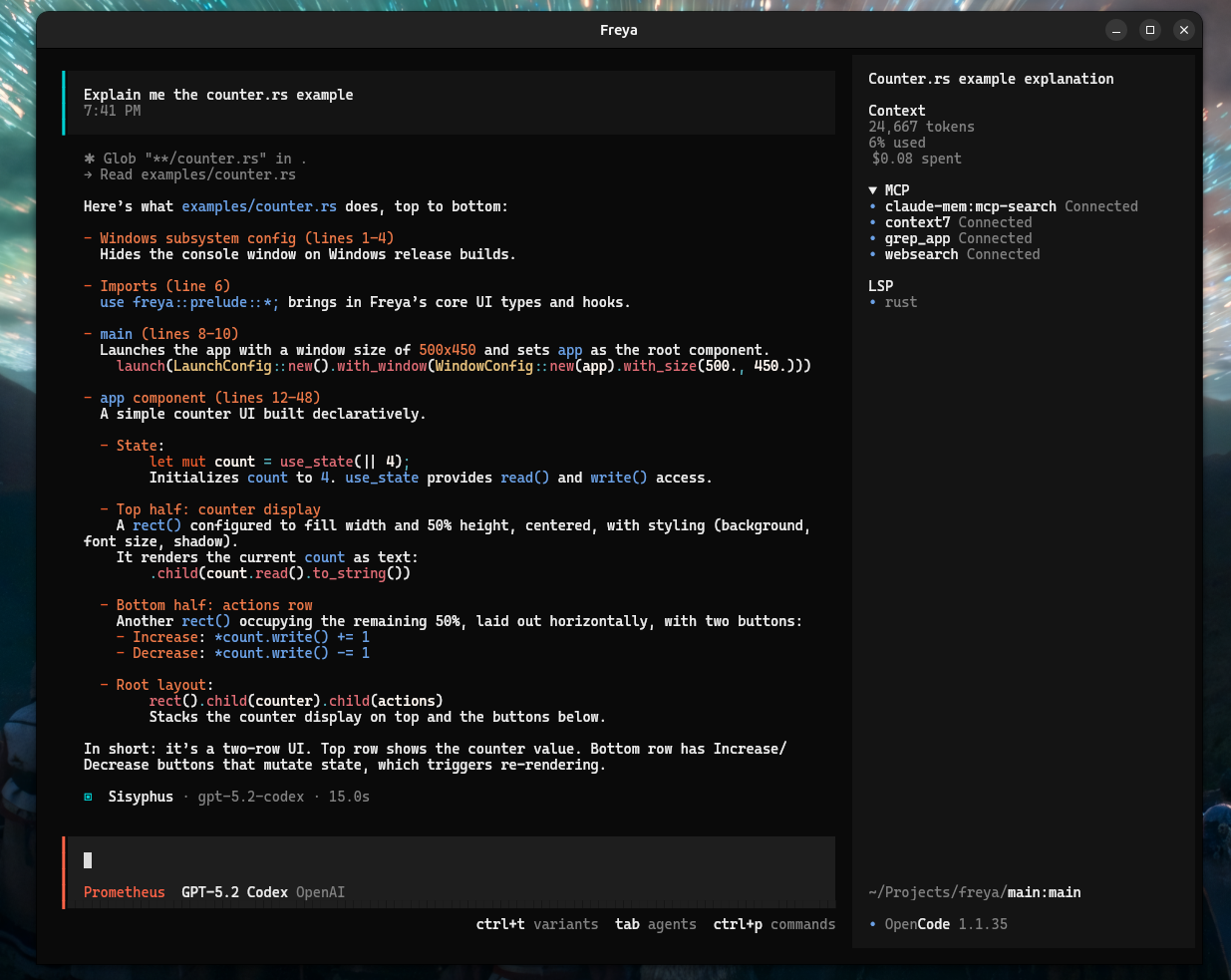Click 'Windows subsystem config (lines 1-4)' heading

tap(246, 238)
